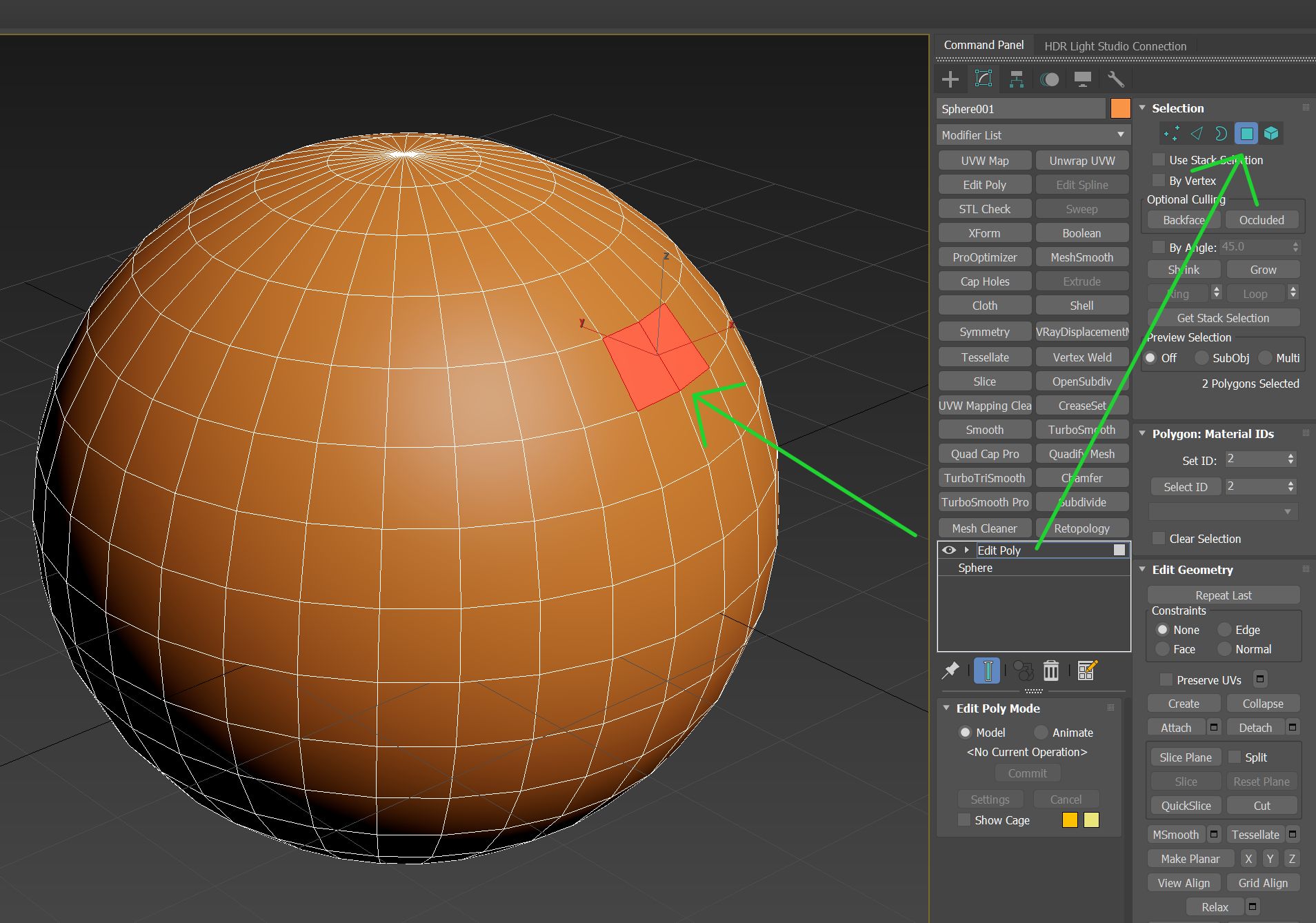Switch to the Create panel icon
The image size is (1316, 923).
point(950,79)
